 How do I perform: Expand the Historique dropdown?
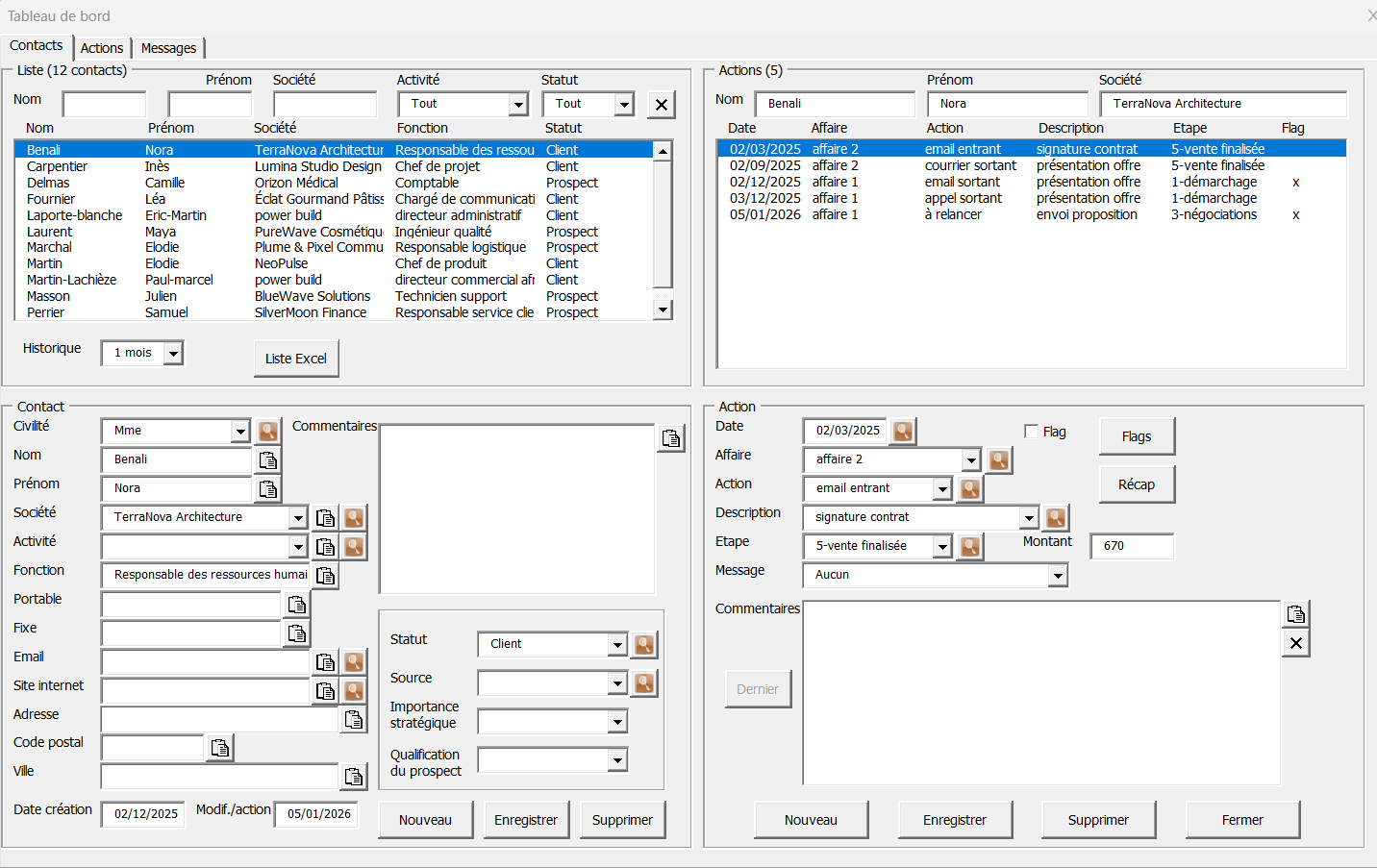[x=173, y=354]
